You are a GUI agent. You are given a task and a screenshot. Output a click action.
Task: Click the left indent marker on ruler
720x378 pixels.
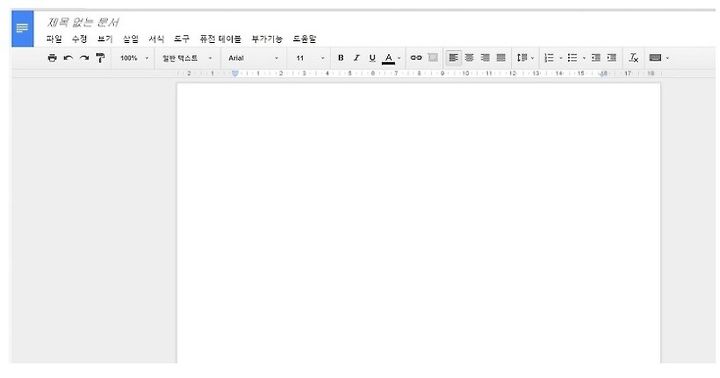click(x=235, y=73)
